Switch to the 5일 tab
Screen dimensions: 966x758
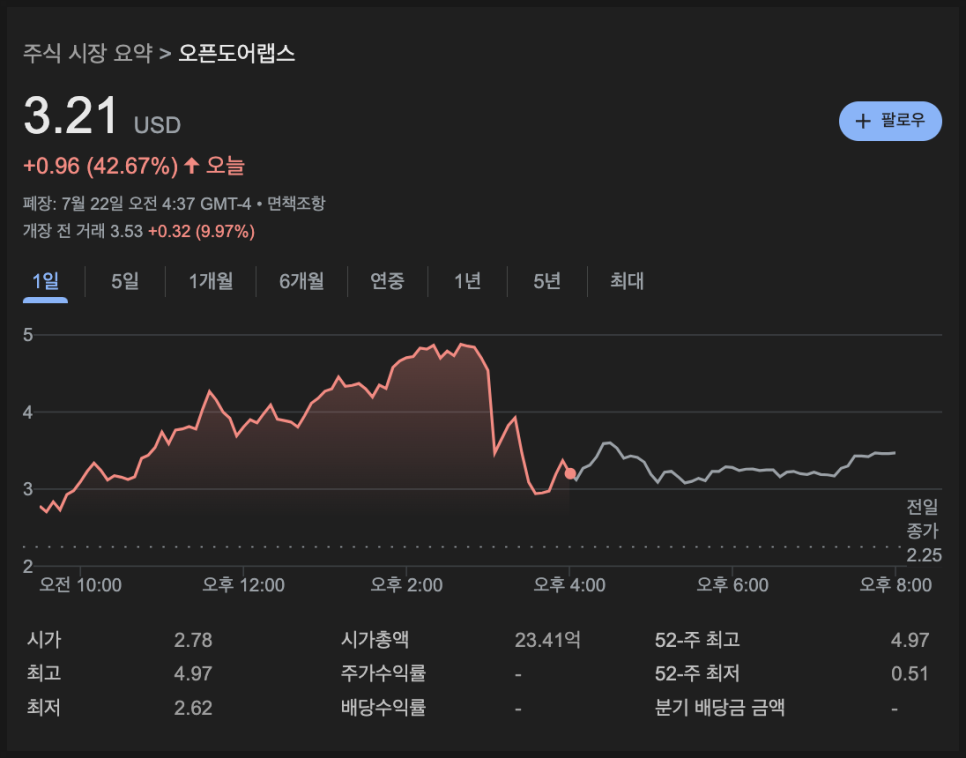pos(125,282)
